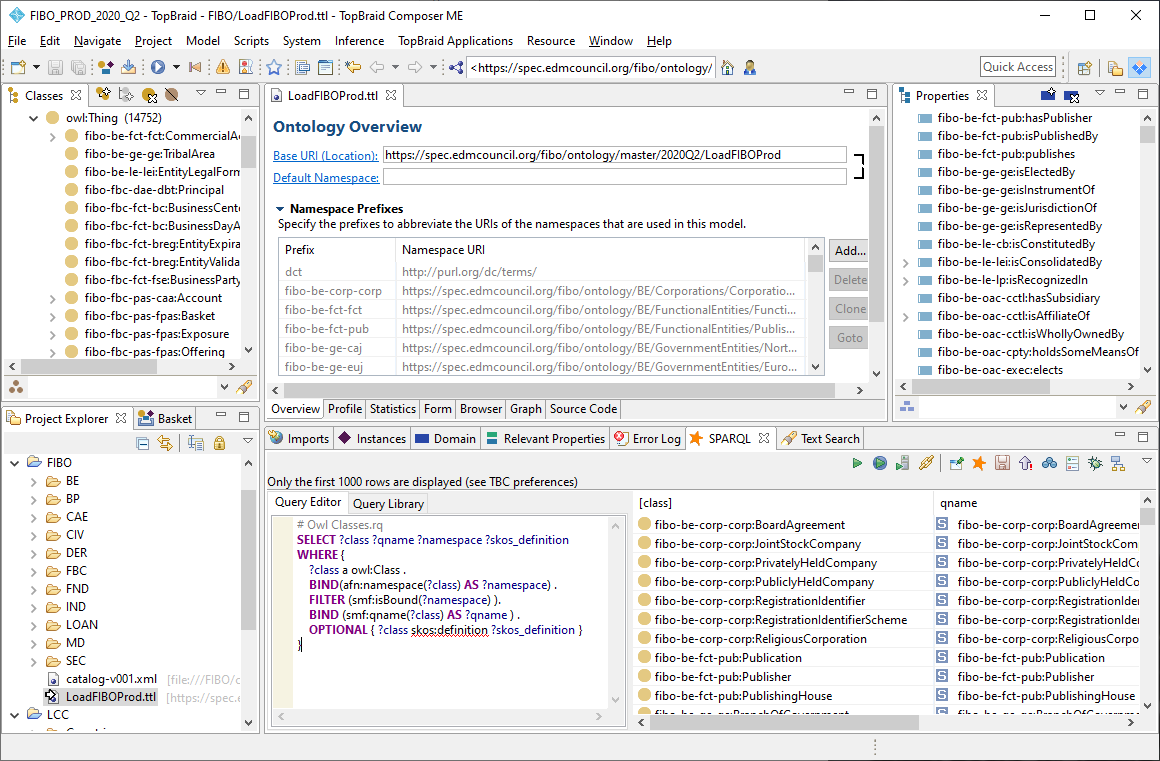Click the Base URI text field
The width and height of the screenshot is (1160, 761).
coord(614,155)
